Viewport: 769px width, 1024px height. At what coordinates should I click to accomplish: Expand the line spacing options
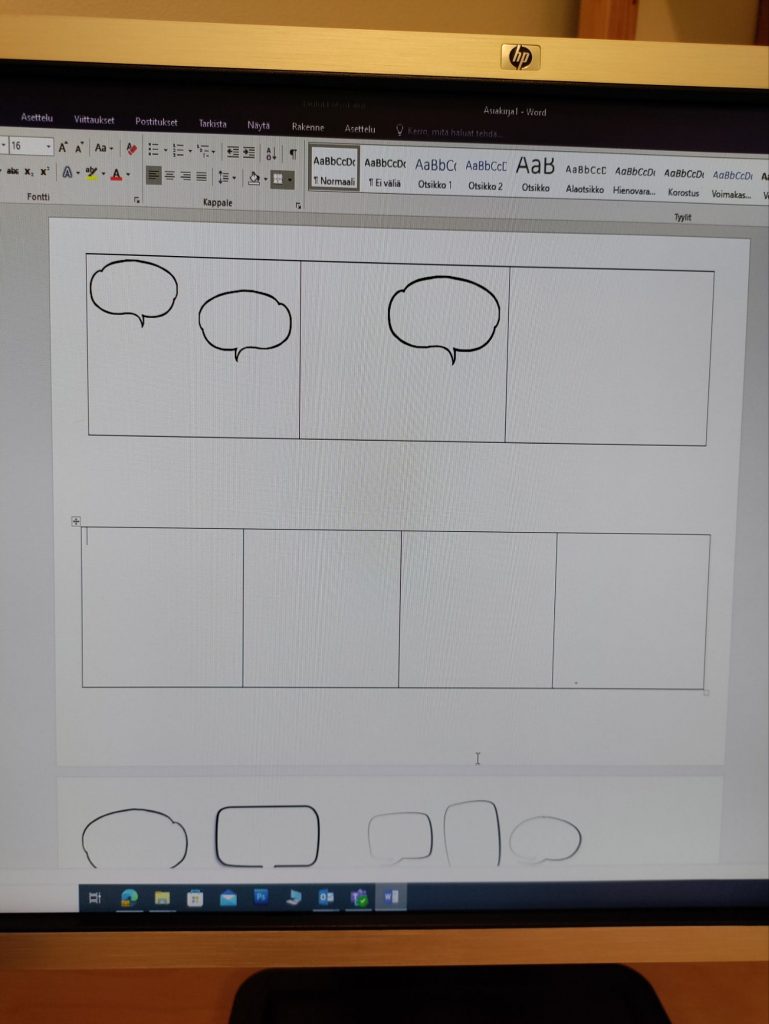[x=227, y=178]
